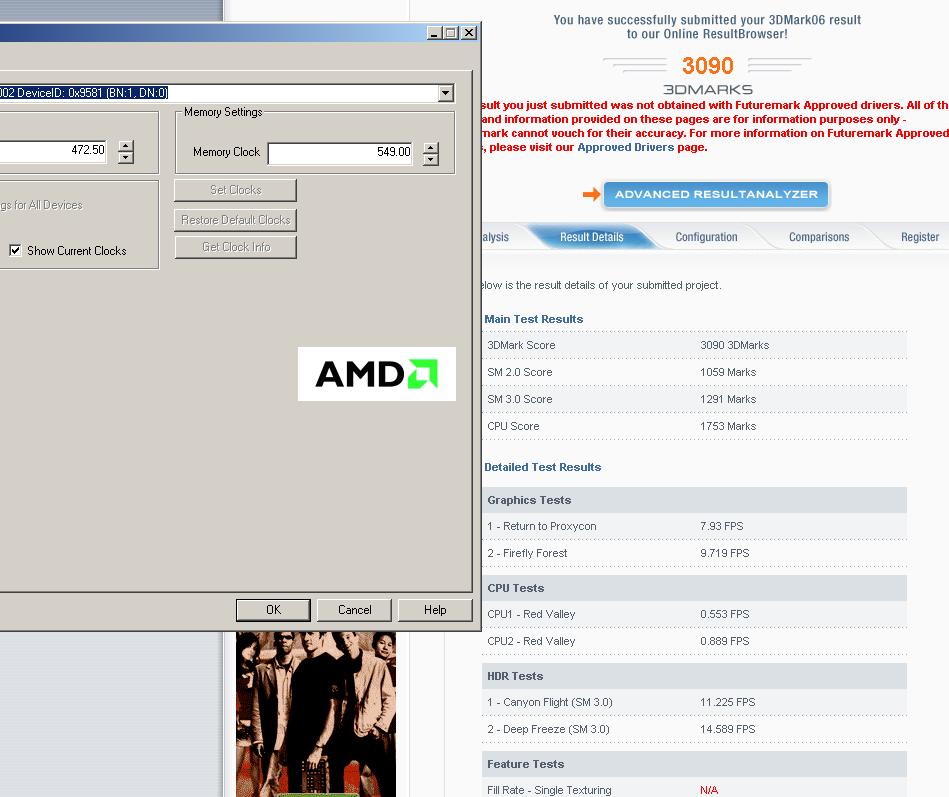Click the Main Test Results heading
The height and width of the screenshot is (797, 949).
[533, 319]
